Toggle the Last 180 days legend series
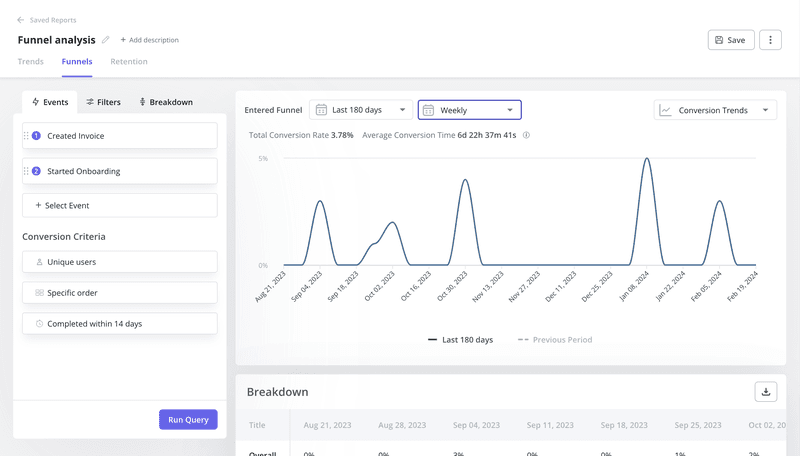 (x=460, y=340)
